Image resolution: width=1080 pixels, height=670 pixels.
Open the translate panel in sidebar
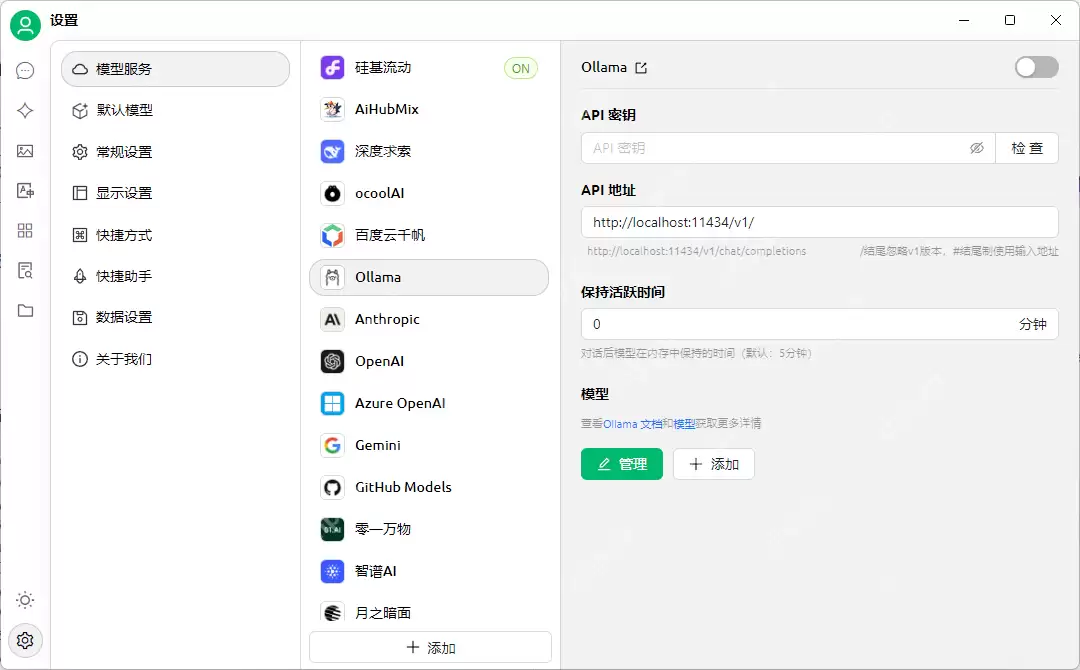pos(25,190)
